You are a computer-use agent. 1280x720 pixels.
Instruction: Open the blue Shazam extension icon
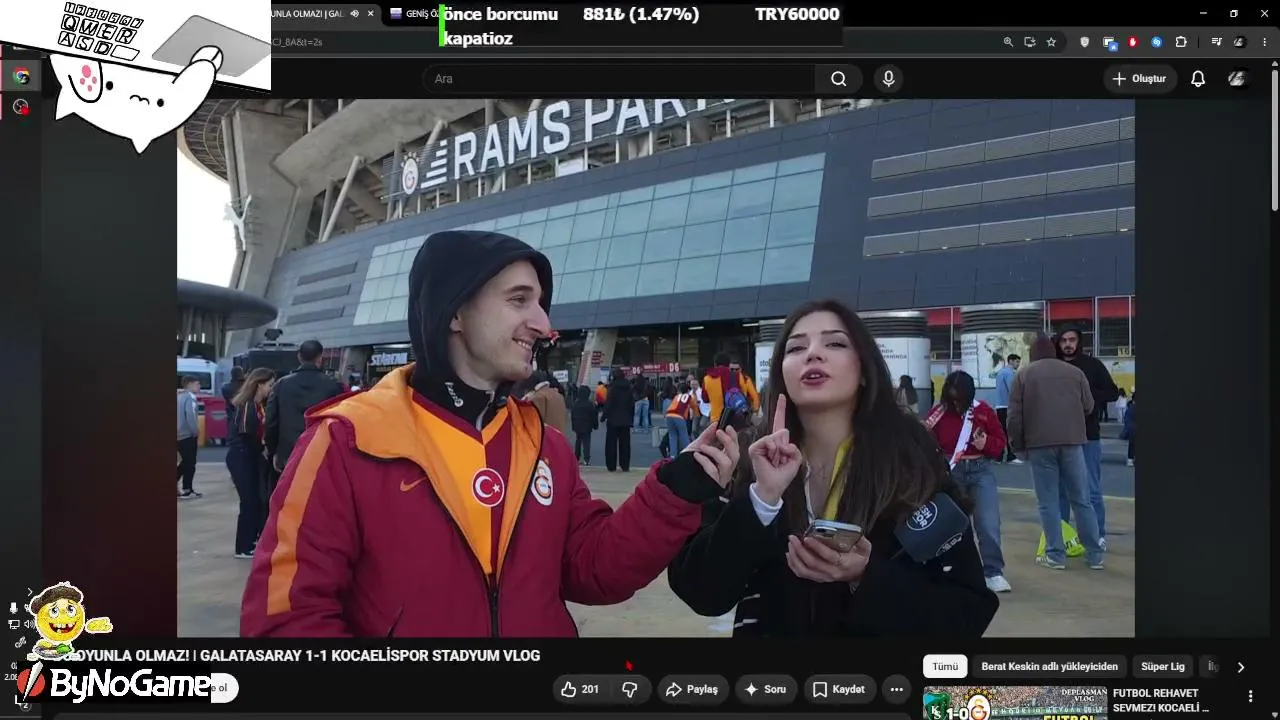click(1157, 42)
